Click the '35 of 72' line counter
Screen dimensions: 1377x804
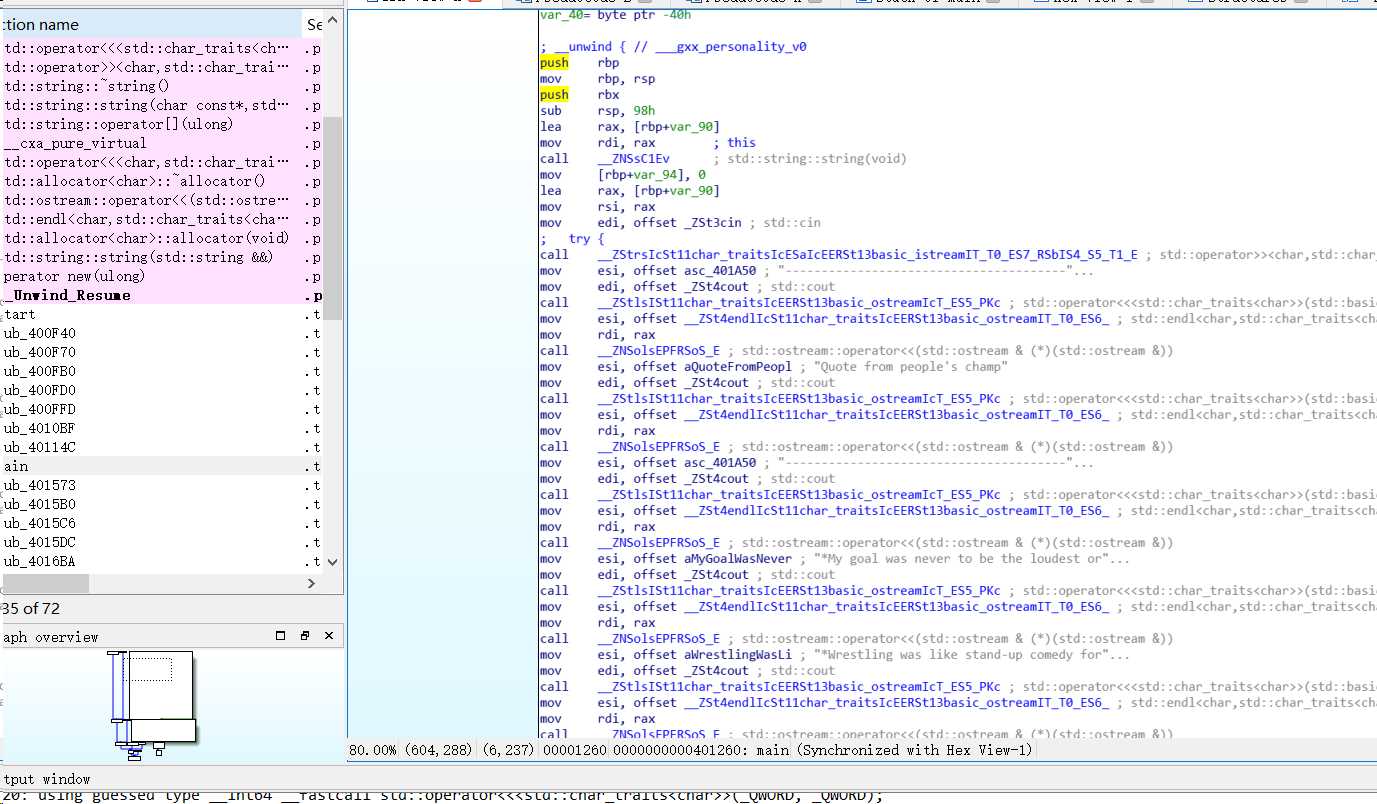click(x=30, y=608)
